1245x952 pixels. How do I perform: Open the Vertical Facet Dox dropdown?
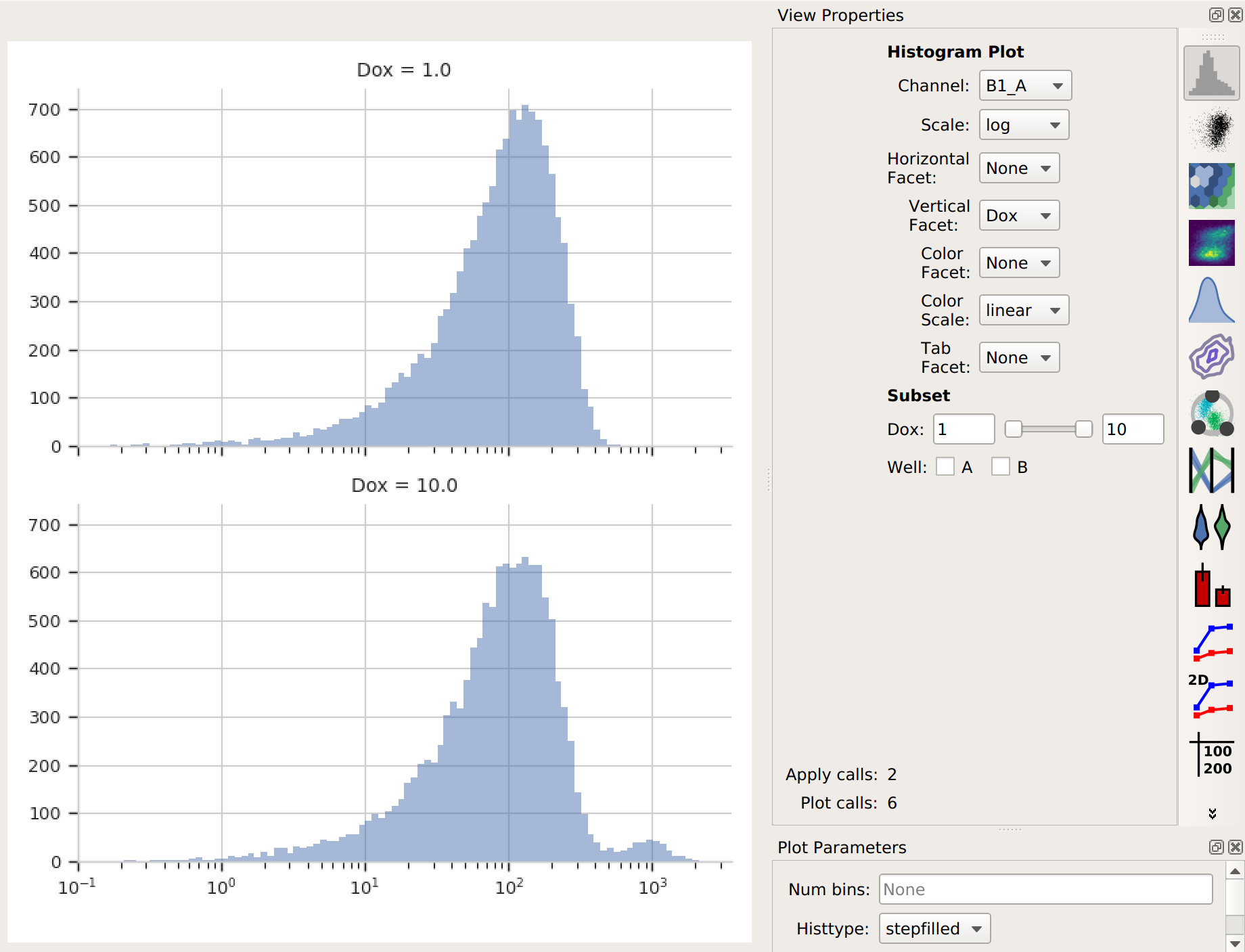coord(1019,216)
